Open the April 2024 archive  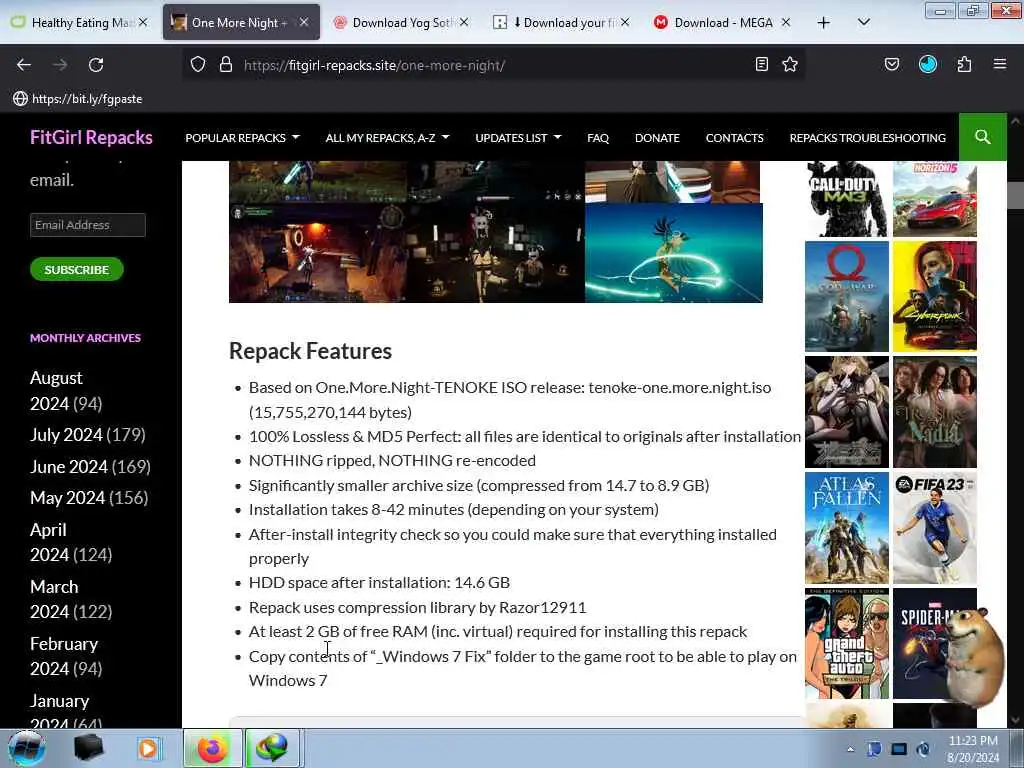pyautogui.click(x=50, y=542)
